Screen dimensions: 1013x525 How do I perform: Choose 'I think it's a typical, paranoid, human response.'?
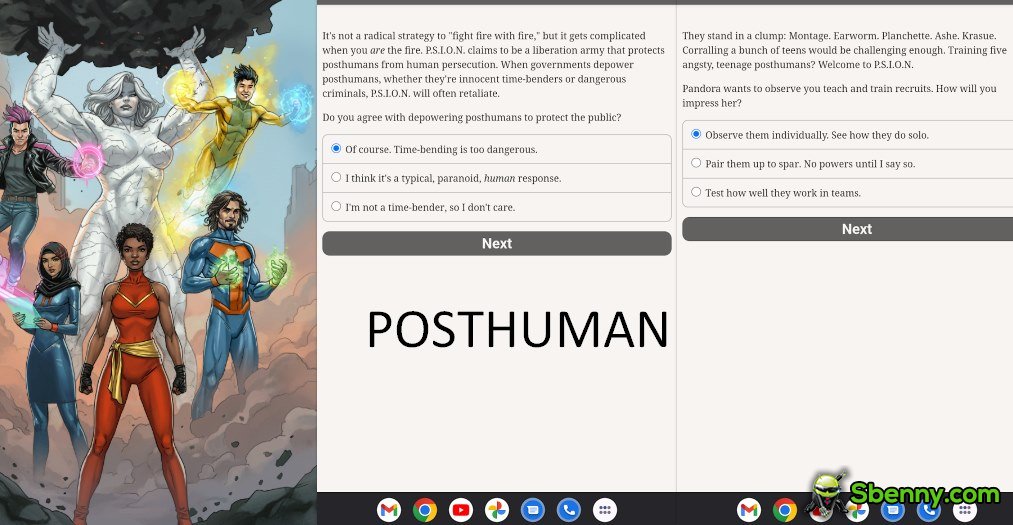click(x=497, y=178)
